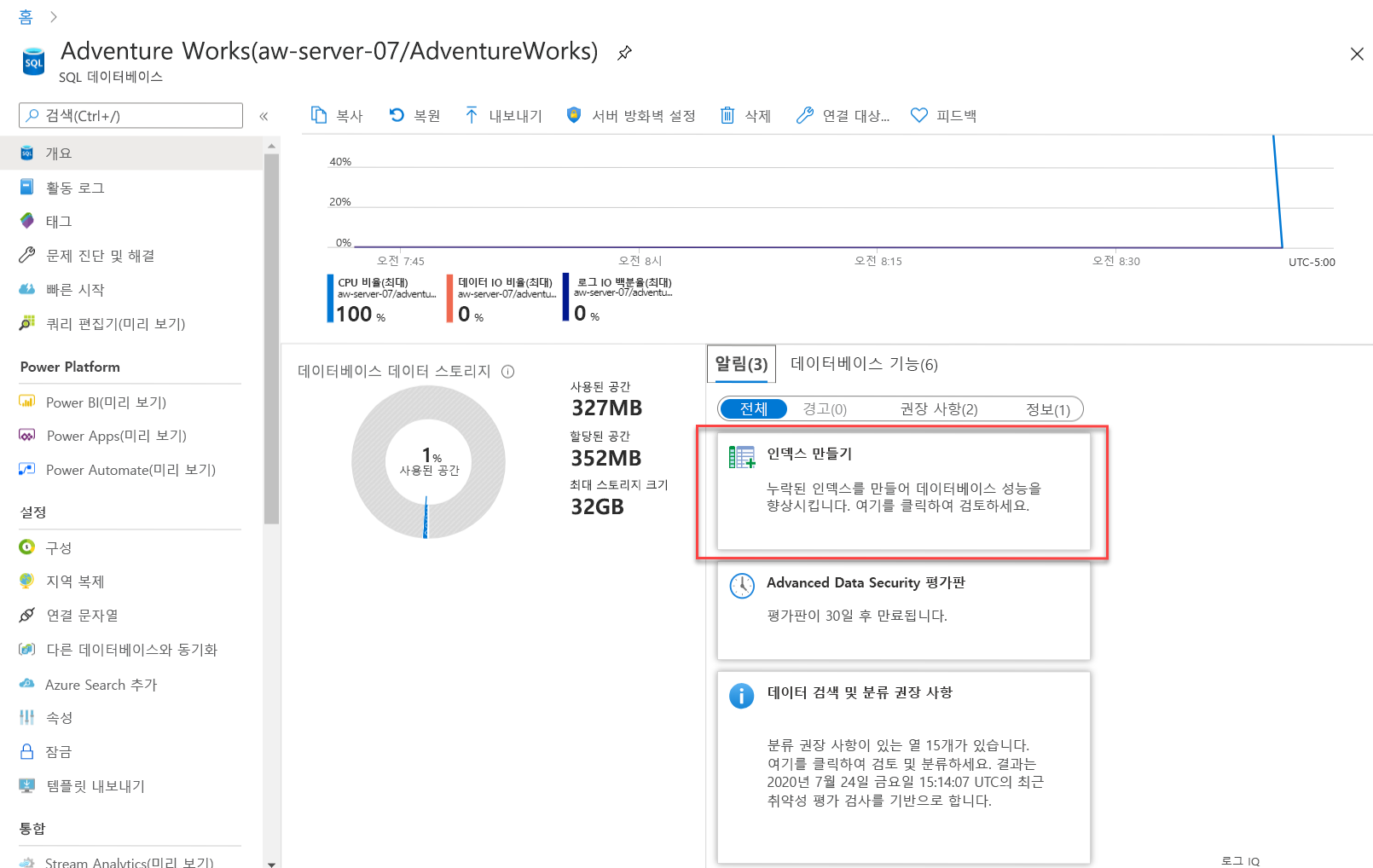Click breadcrumb chevron next to 홈
Viewport: 1373px width, 868px height.
tap(54, 17)
